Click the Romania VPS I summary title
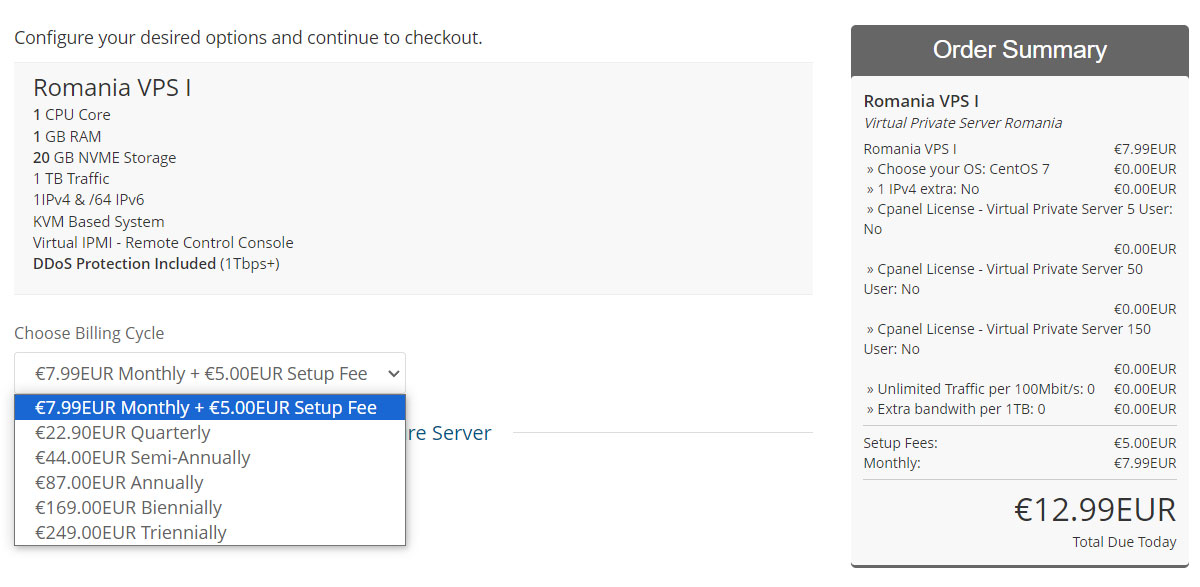This screenshot has height=587, width=1200. point(921,101)
